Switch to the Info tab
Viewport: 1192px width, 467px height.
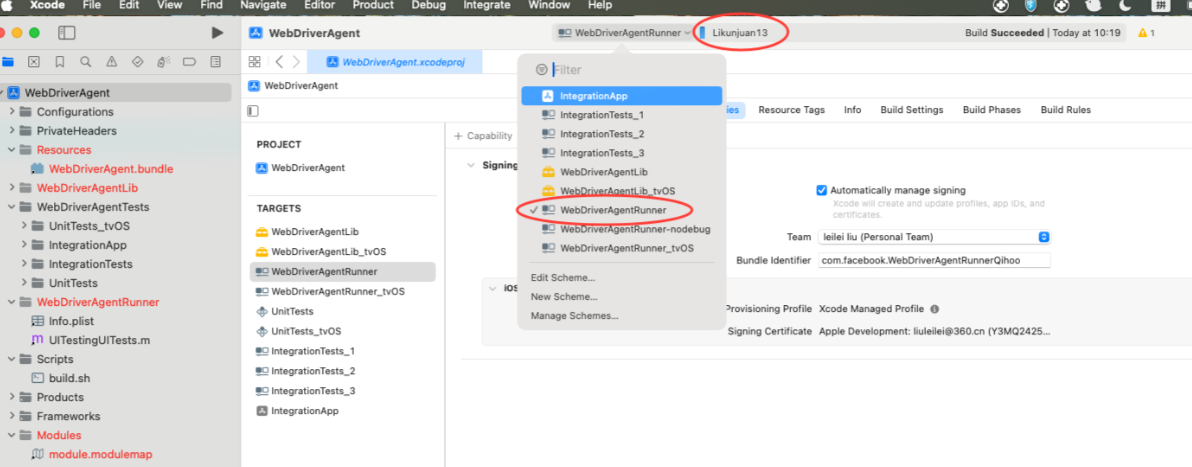pyautogui.click(x=852, y=110)
